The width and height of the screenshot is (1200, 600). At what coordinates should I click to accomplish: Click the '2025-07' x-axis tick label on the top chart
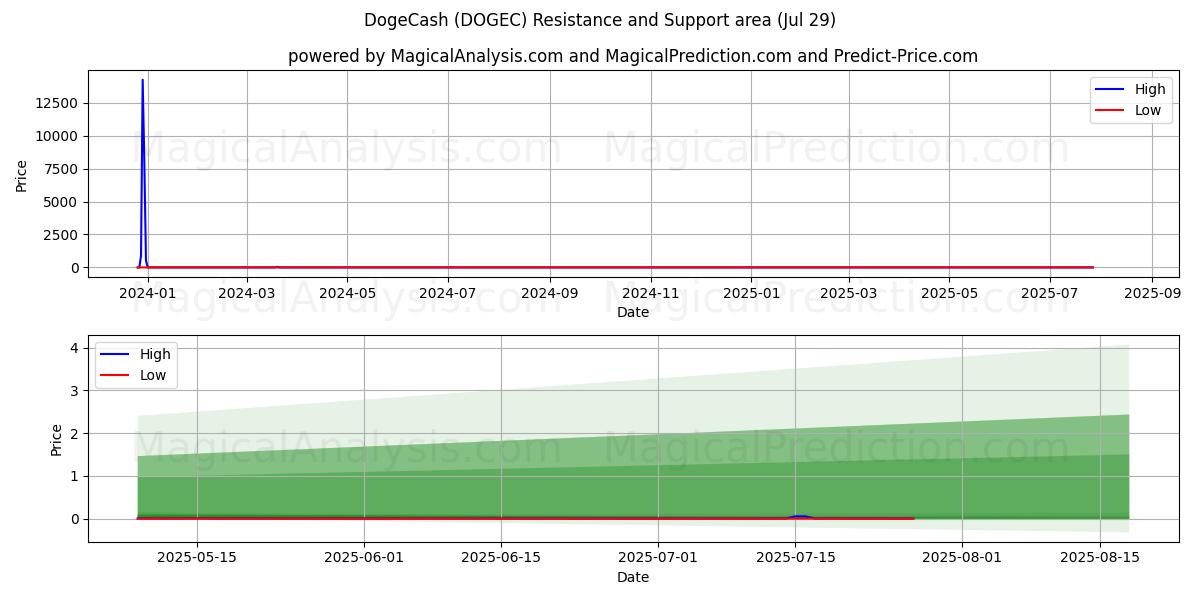click(x=1050, y=294)
